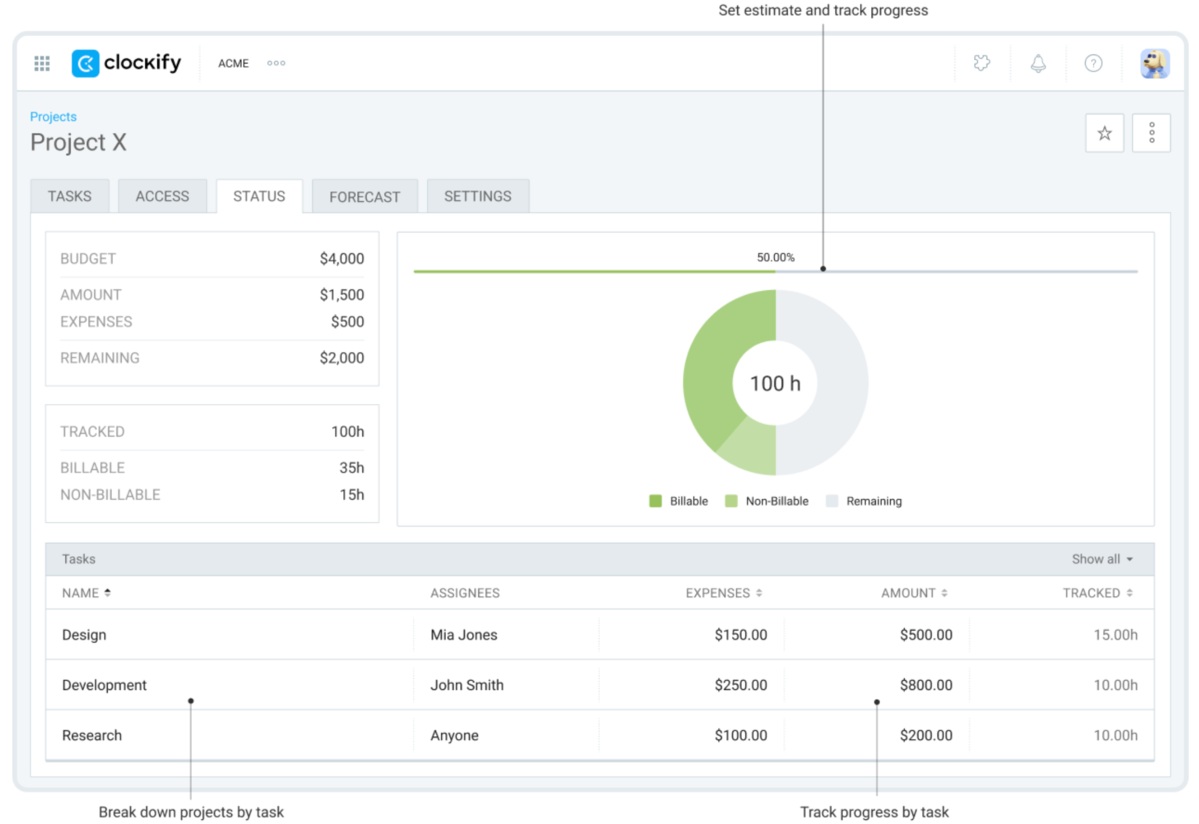The height and width of the screenshot is (824, 1199).
Task: Click the 15h non-billable value
Action: tap(352, 495)
